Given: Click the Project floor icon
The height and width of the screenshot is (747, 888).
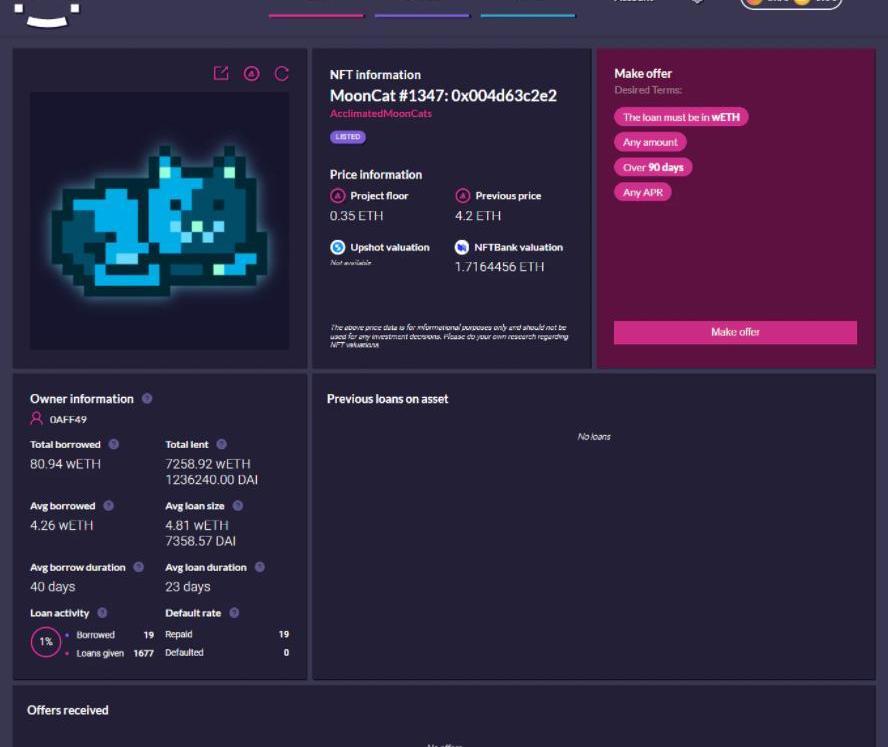Looking at the screenshot, I should click(x=338, y=196).
